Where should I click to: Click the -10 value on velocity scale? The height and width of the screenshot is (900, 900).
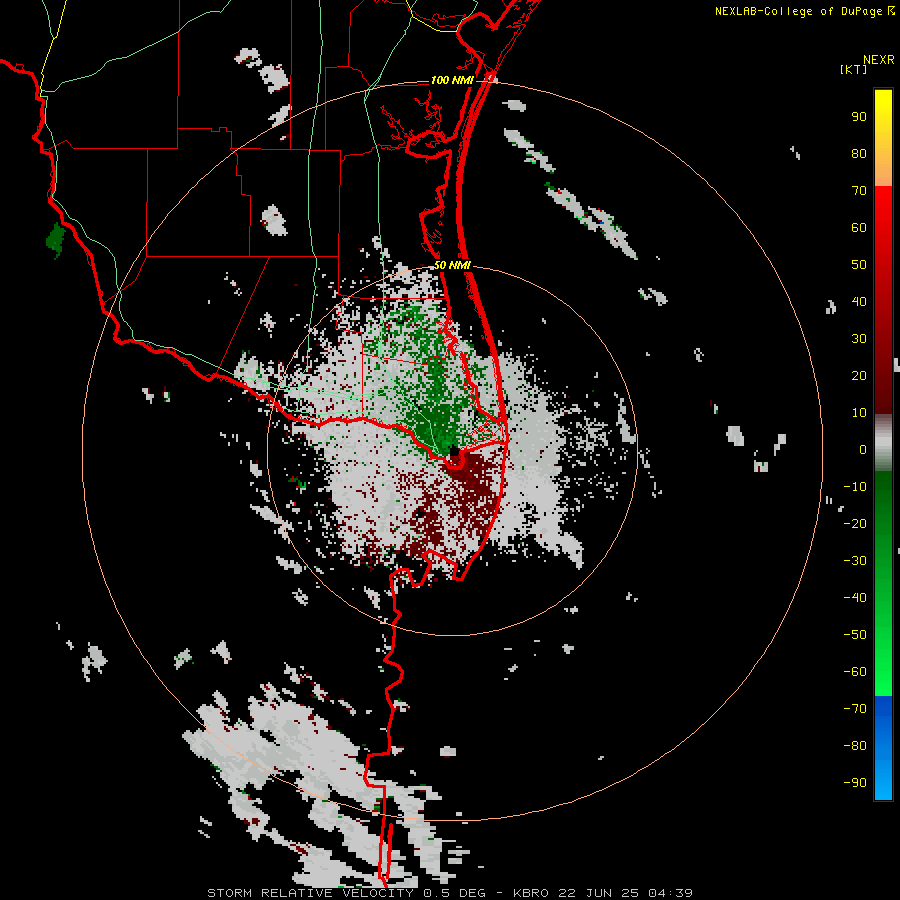coord(855,487)
